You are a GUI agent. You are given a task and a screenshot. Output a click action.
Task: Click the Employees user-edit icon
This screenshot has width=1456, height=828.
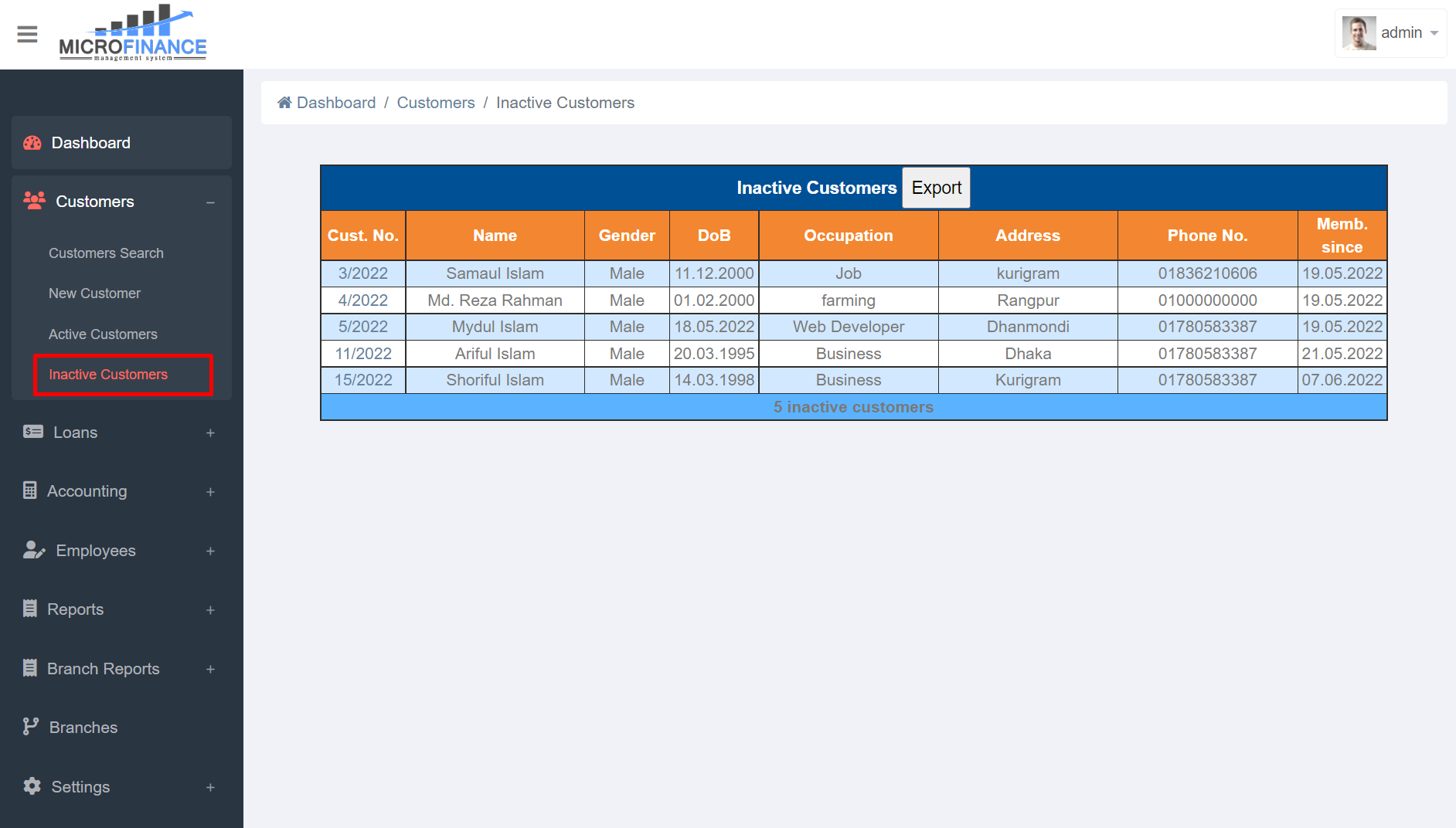(x=34, y=550)
